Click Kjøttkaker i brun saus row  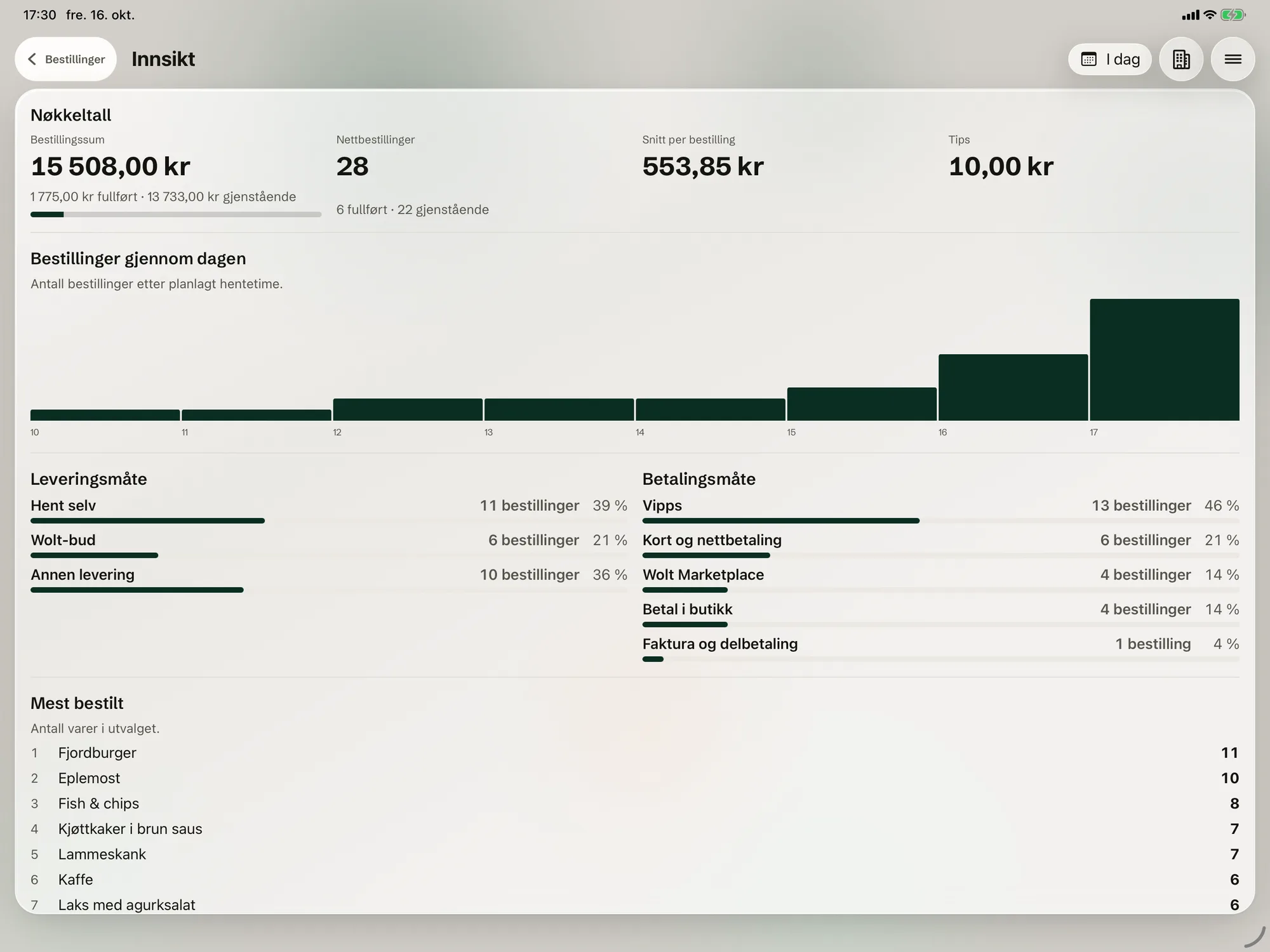pos(635,829)
